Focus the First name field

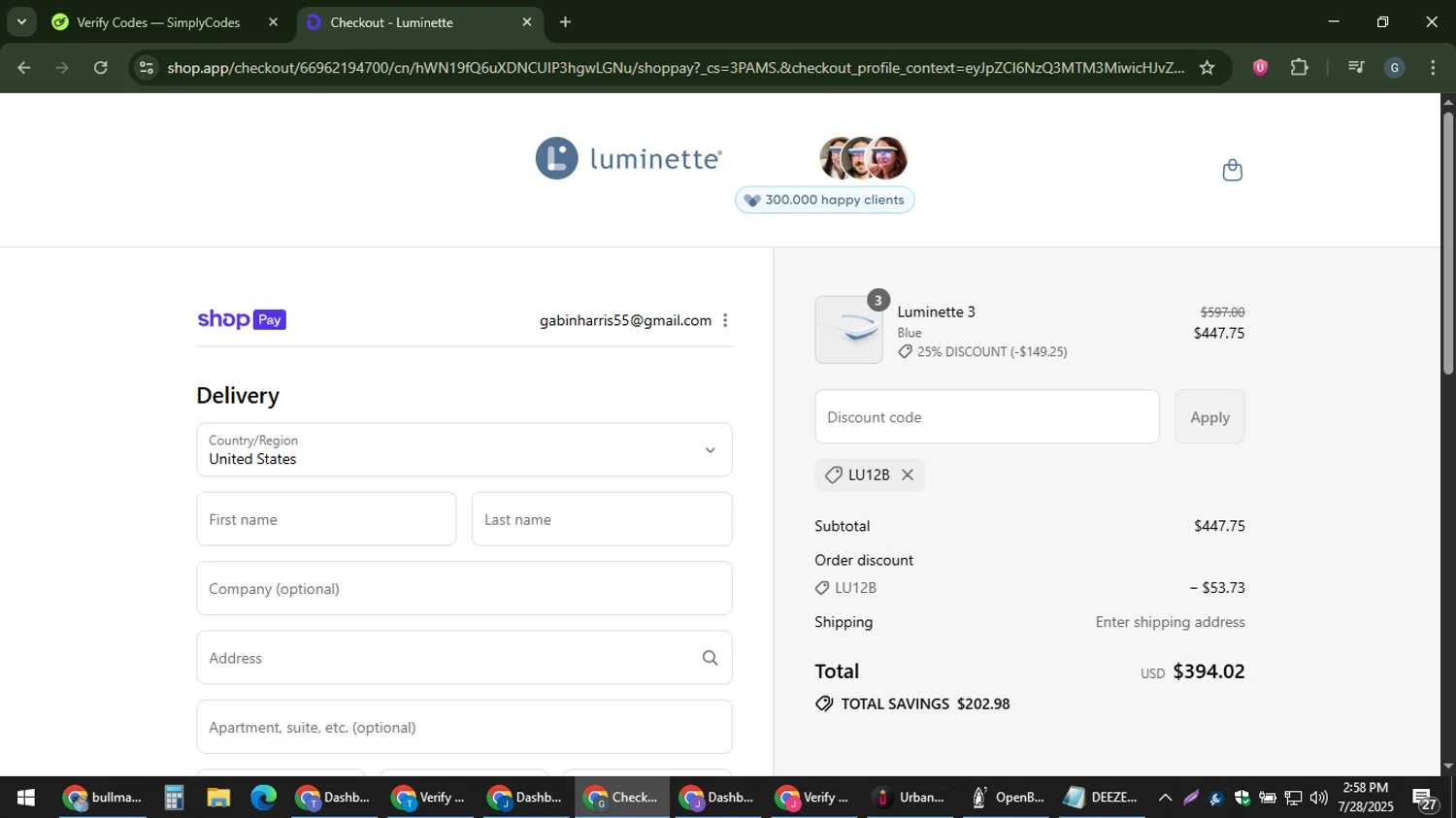[x=326, y=519]
